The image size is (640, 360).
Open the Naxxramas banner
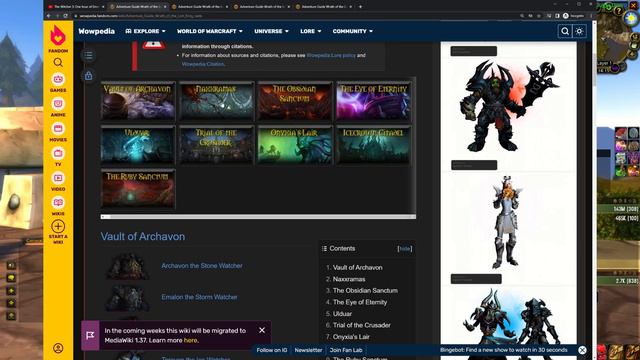point(216,101)
